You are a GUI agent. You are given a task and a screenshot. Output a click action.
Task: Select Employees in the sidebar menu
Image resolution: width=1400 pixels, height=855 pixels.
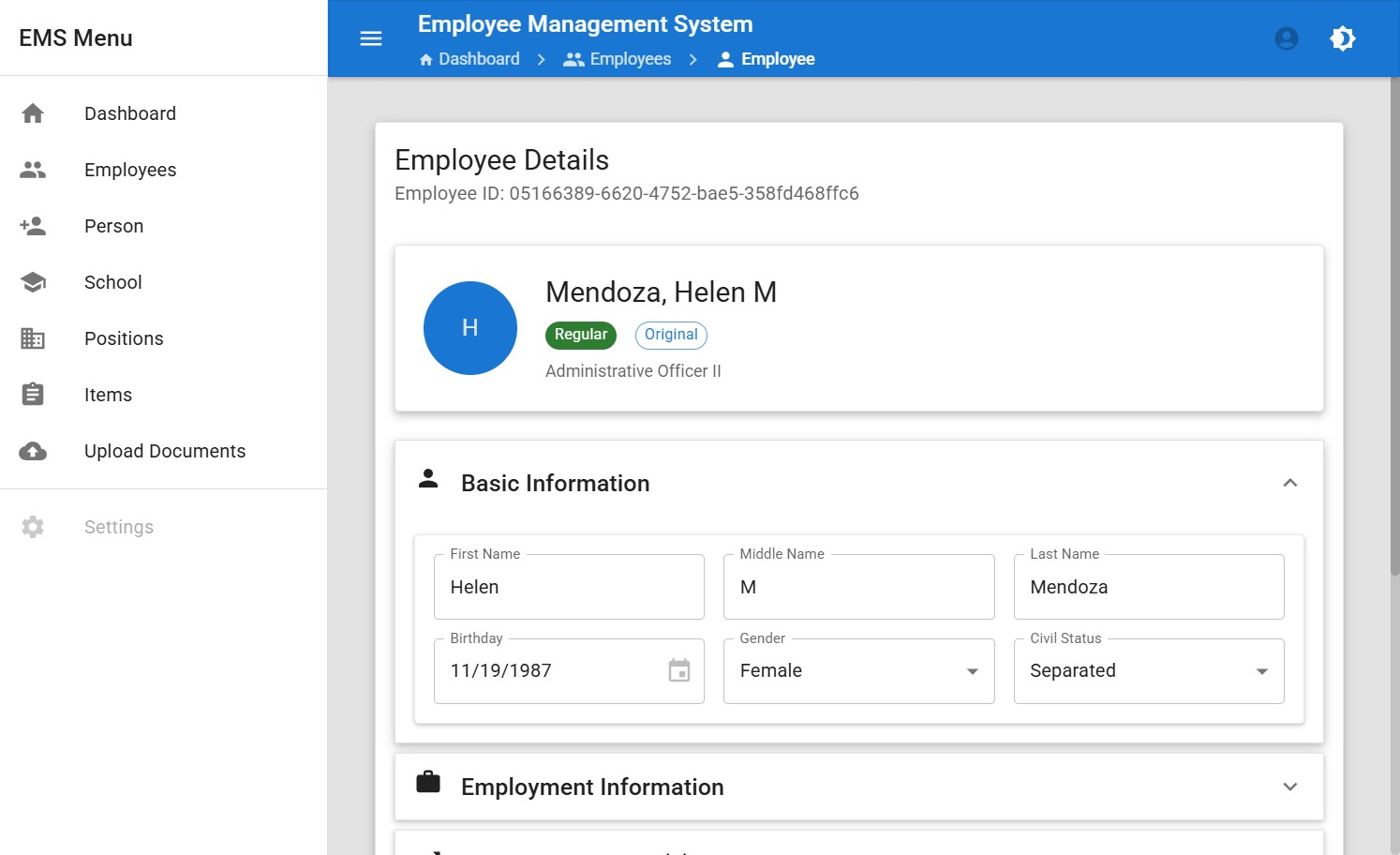pos(130,170)
